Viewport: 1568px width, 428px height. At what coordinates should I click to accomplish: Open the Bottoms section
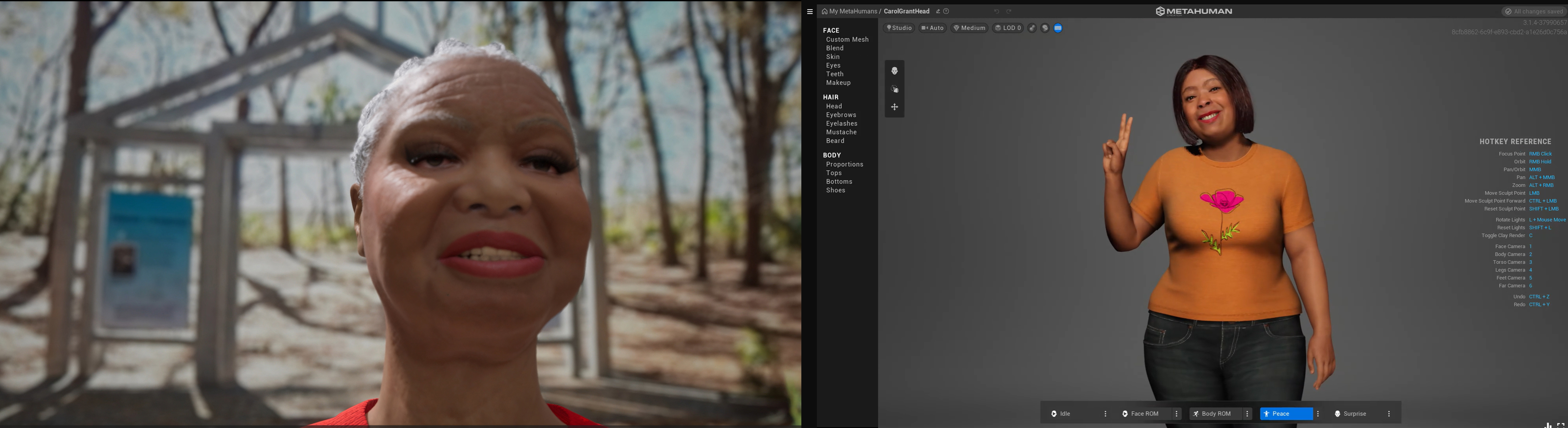(839, 182)
